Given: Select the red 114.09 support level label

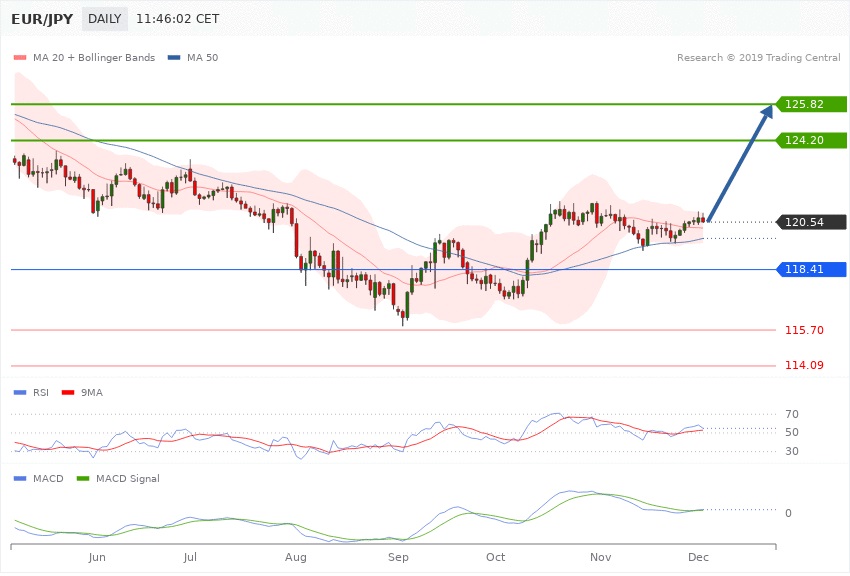Looking at the screenshot, I should pyautogui.click(x=805, y=366).
